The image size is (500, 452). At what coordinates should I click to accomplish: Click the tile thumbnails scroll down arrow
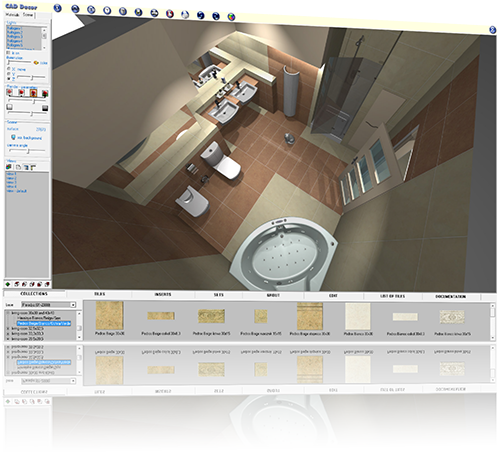click(x=492, y=338)
